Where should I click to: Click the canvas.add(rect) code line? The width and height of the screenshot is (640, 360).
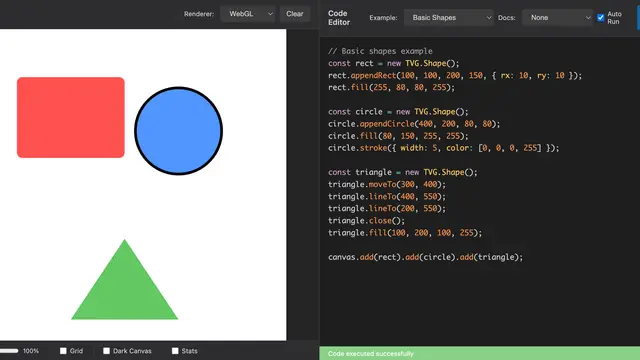(425, 257)
